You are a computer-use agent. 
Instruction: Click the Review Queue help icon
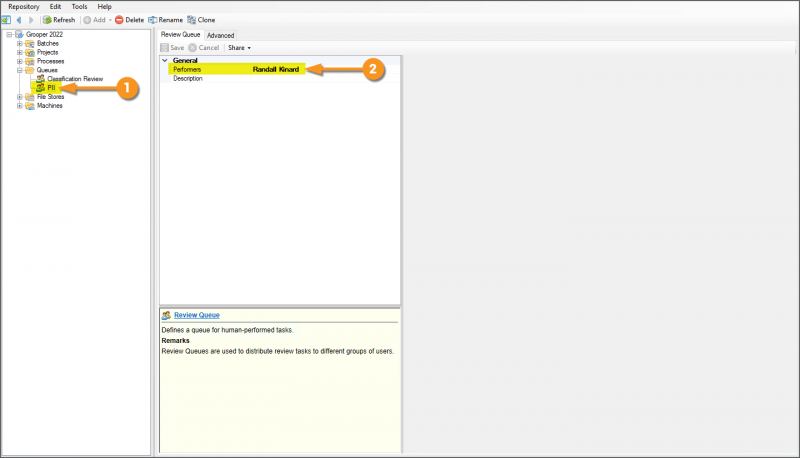pos(166,315)
